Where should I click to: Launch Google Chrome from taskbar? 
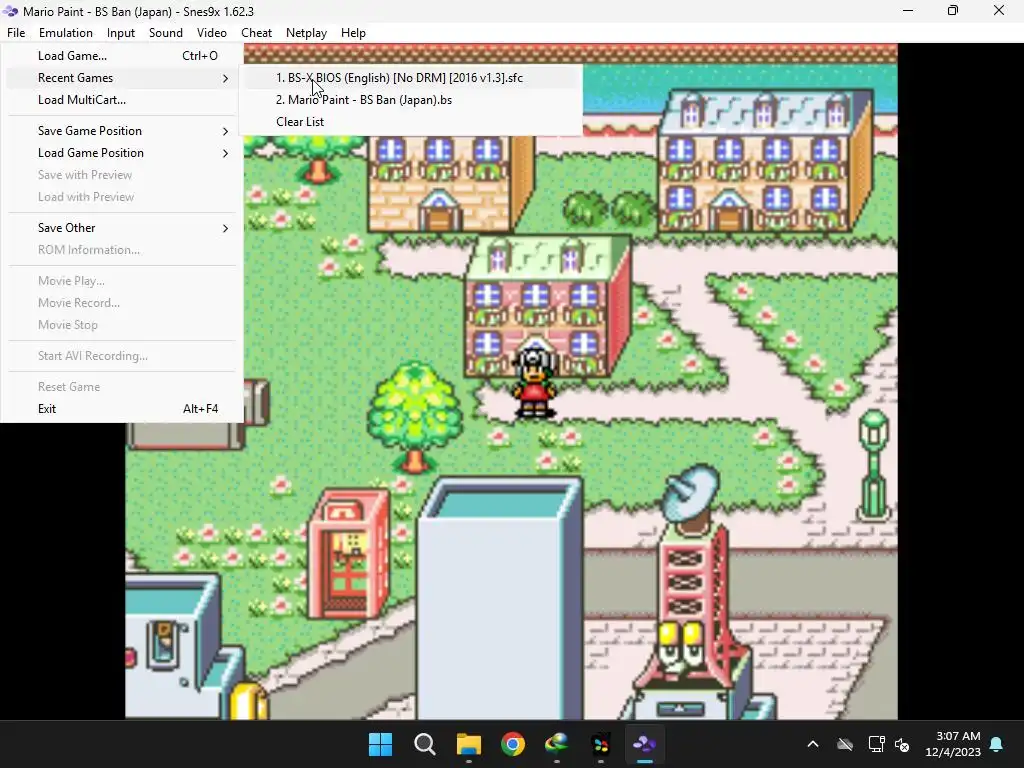tap(513, 744)
